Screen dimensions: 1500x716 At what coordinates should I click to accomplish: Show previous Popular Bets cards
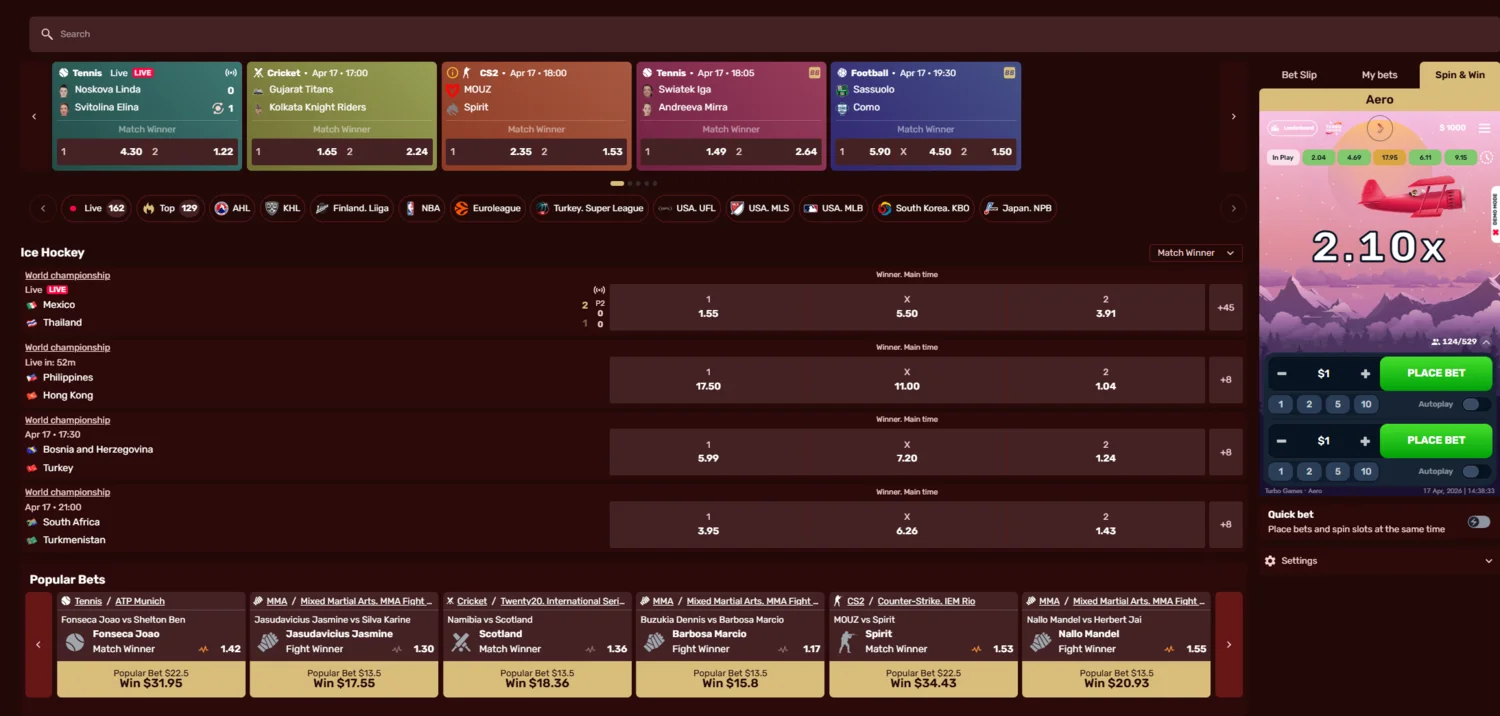pos(39,645)
